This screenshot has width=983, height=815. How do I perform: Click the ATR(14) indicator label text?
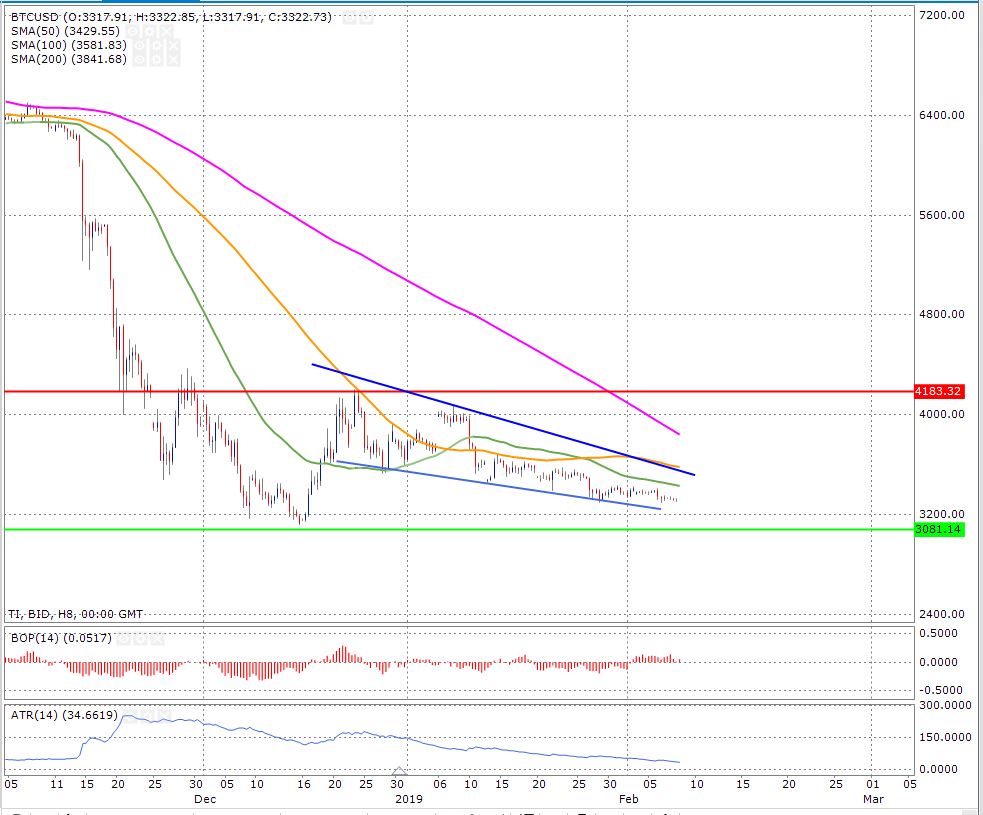[x=62, y=716]
